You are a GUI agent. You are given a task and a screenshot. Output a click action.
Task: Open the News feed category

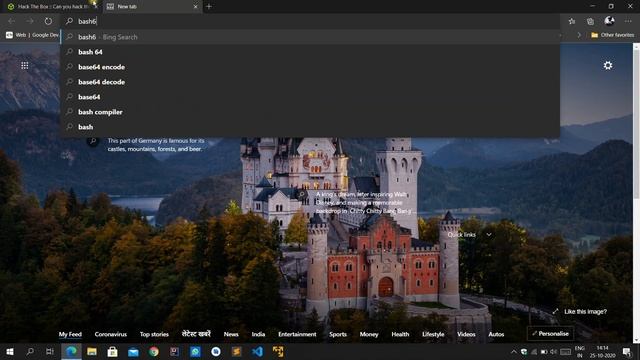231,334
